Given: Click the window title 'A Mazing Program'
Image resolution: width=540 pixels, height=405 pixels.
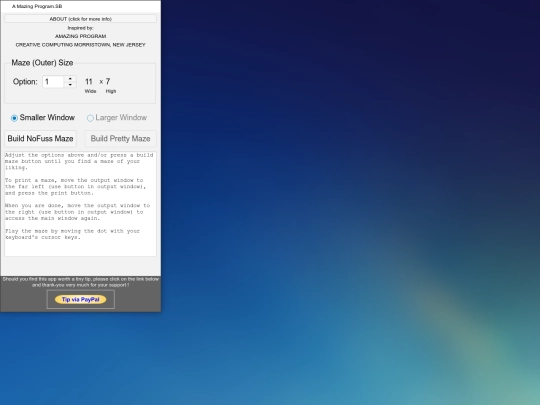Looking at the screenshot, I should point(37,6).
